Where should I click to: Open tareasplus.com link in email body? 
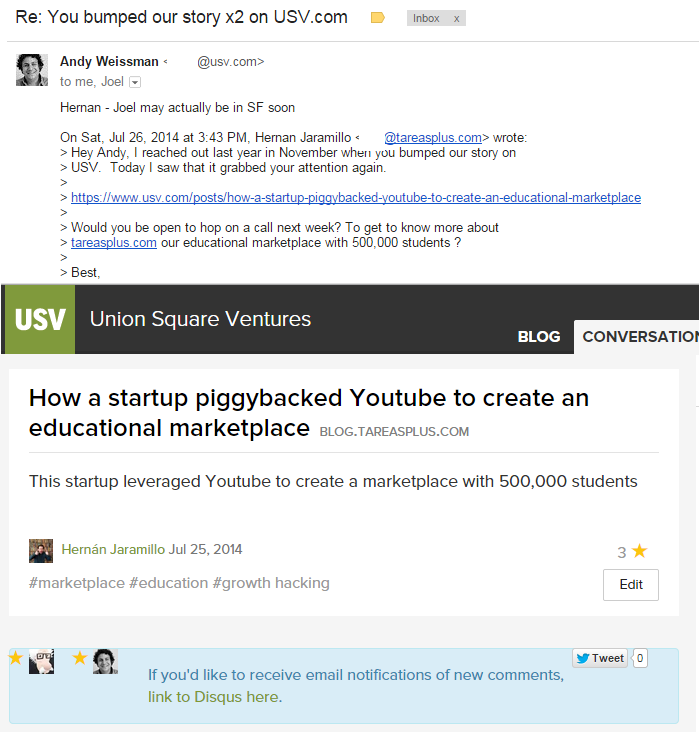(114, 243)
